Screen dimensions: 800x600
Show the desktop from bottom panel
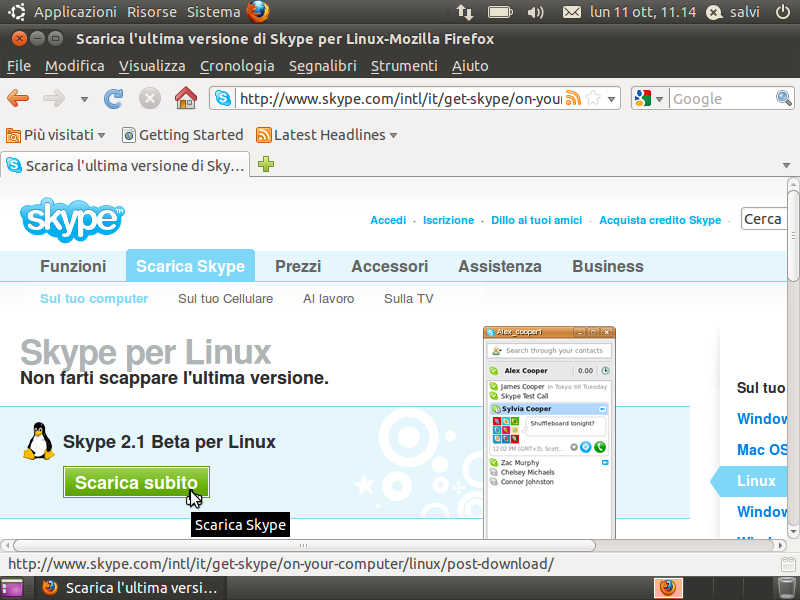[x=12, y=588]
